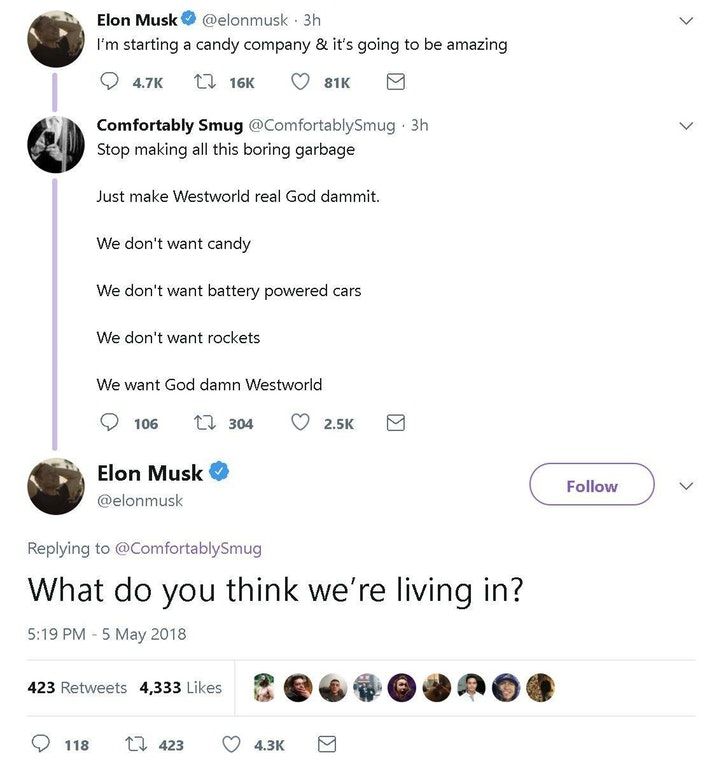The image size is (707, 767).
Task: Open the @ComfortablySmug mention link
Action: pos(188,548)
